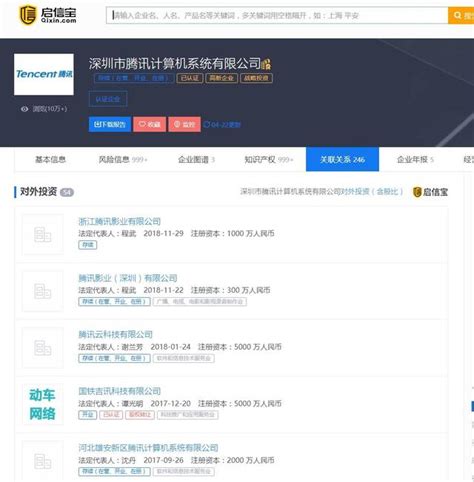
Task: Click the status tag under 河北雄安新区腾讯
Action: [114, 472]
